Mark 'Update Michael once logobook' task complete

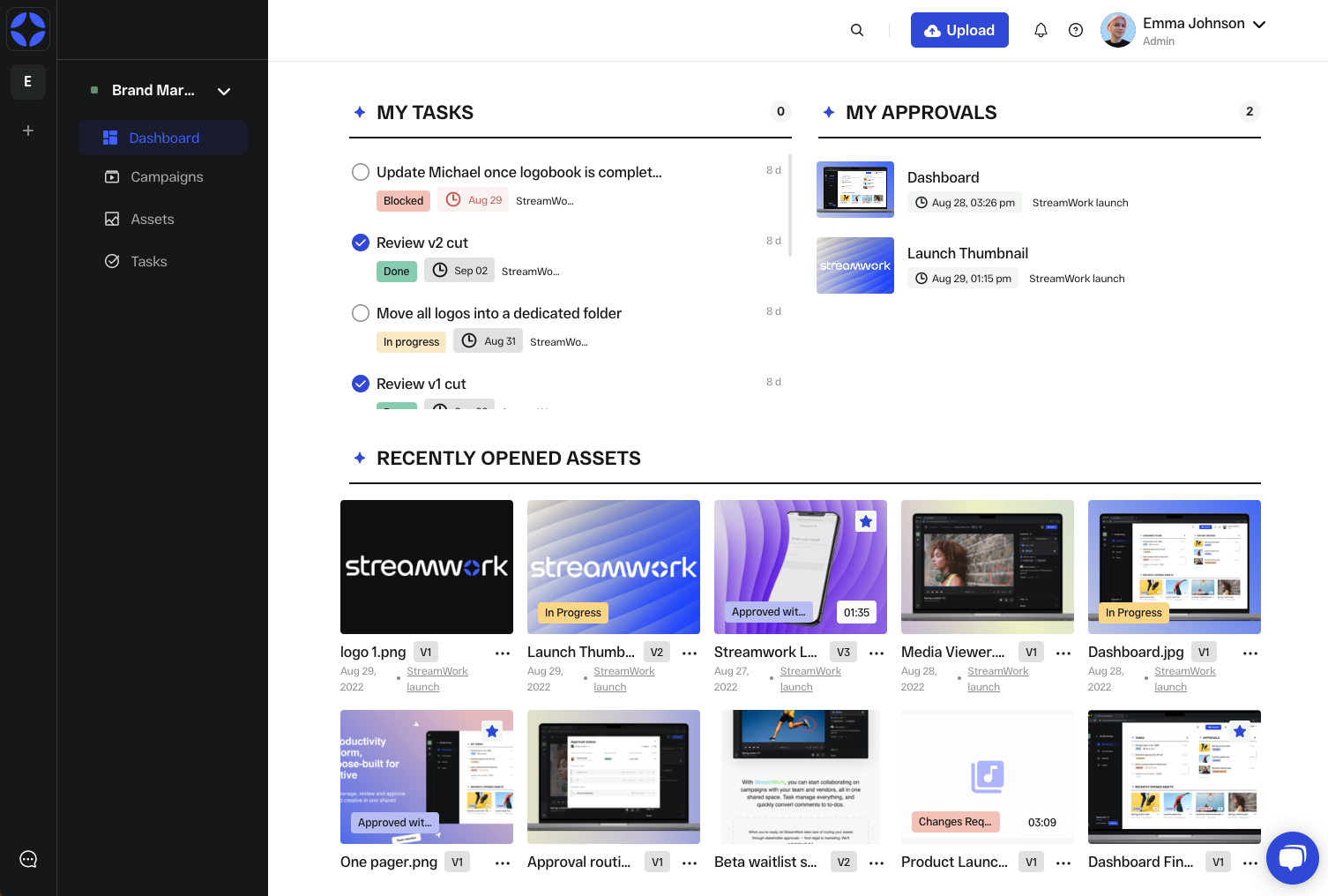point(361,172)
